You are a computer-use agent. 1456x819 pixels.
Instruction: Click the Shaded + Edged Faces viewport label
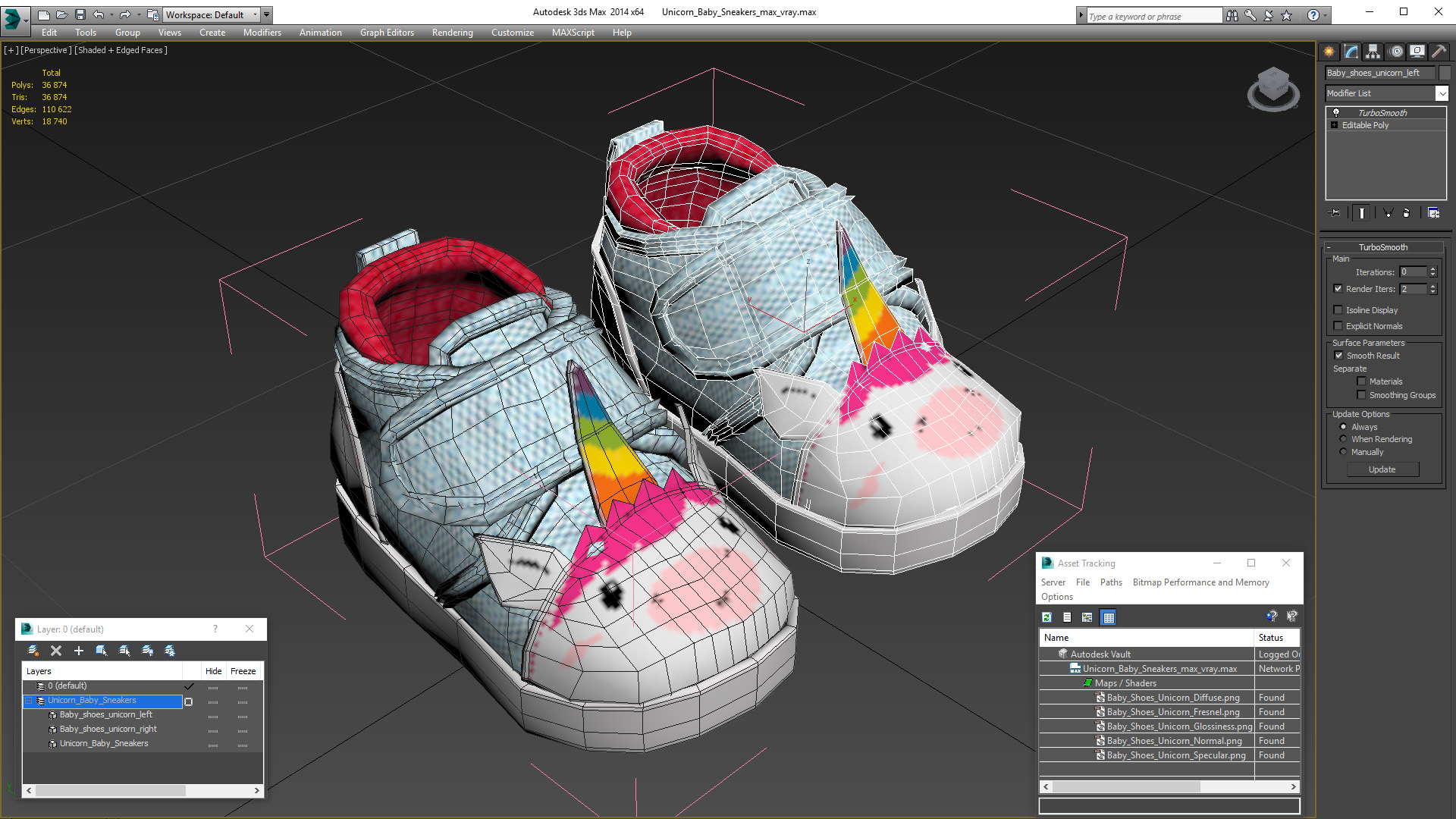tap(121, 50)
